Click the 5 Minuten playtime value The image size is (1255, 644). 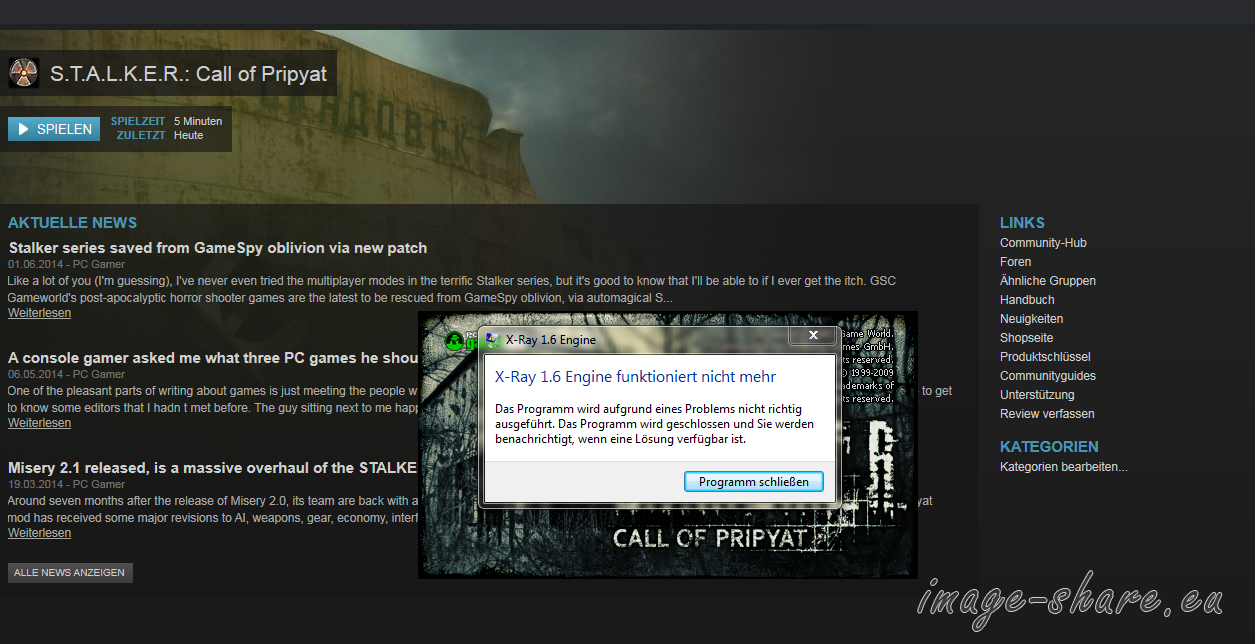point(198,121)
